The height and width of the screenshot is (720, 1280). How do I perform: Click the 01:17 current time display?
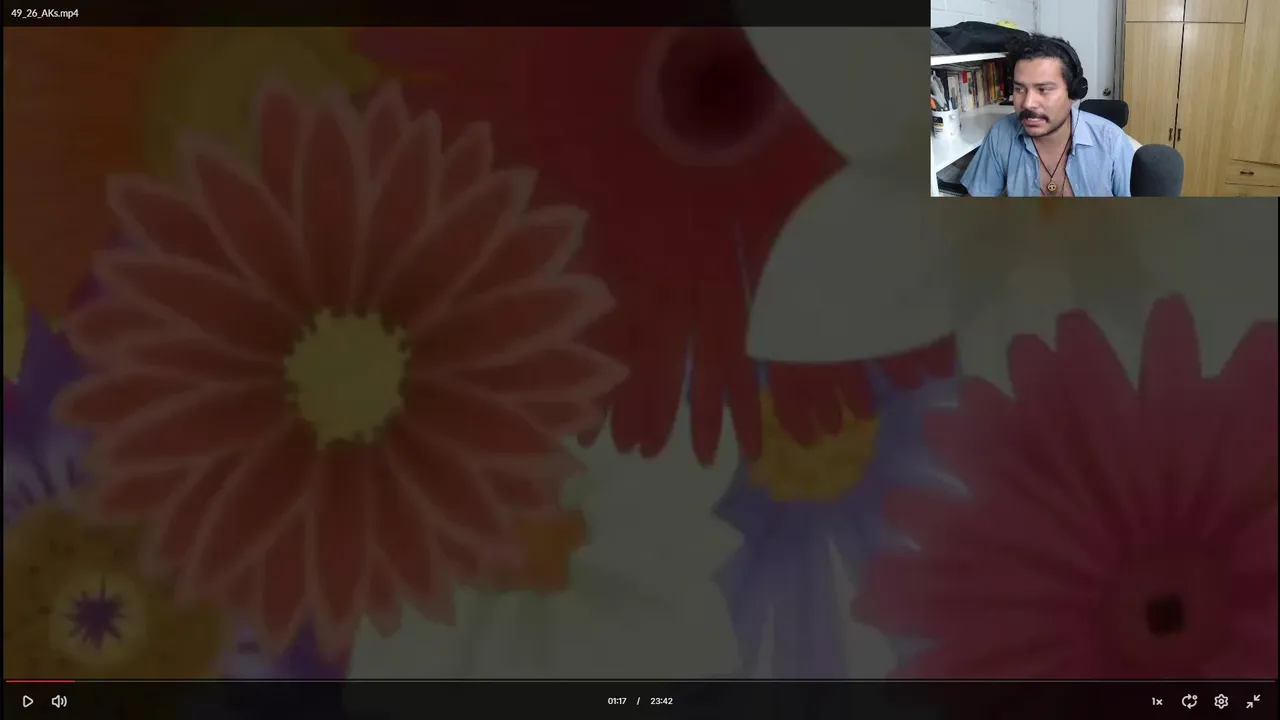pos(617,701)
